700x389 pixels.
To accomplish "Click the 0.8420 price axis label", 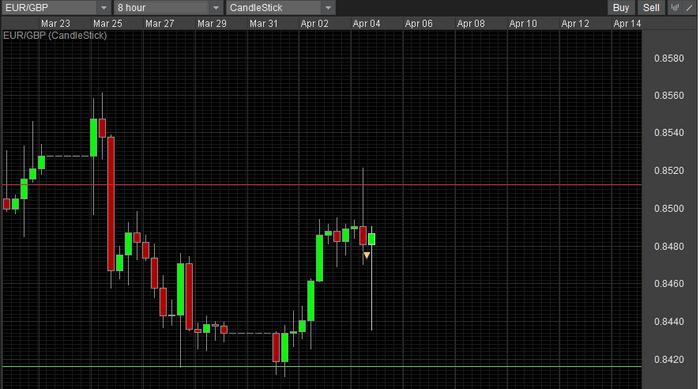I will [x=669, y=360].
